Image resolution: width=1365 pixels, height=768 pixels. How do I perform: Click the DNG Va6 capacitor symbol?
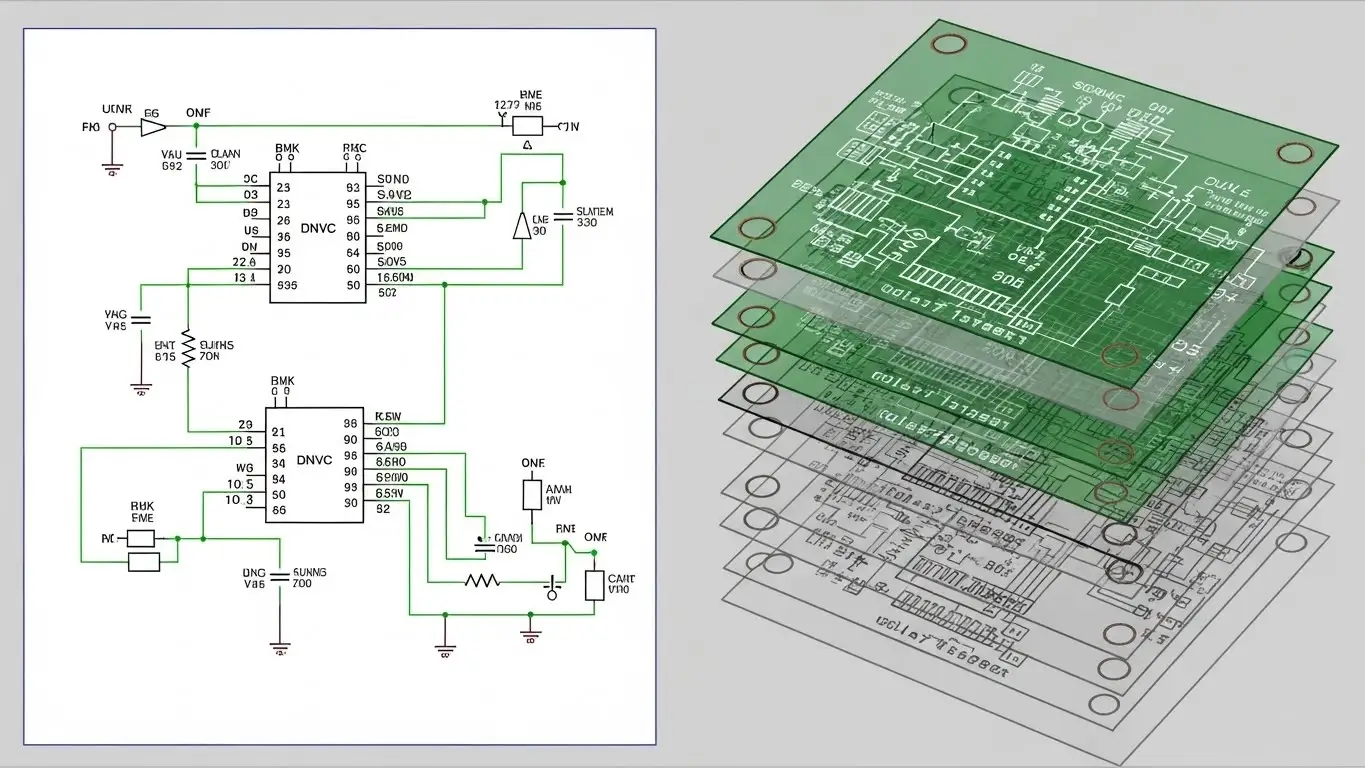(281, 575)
